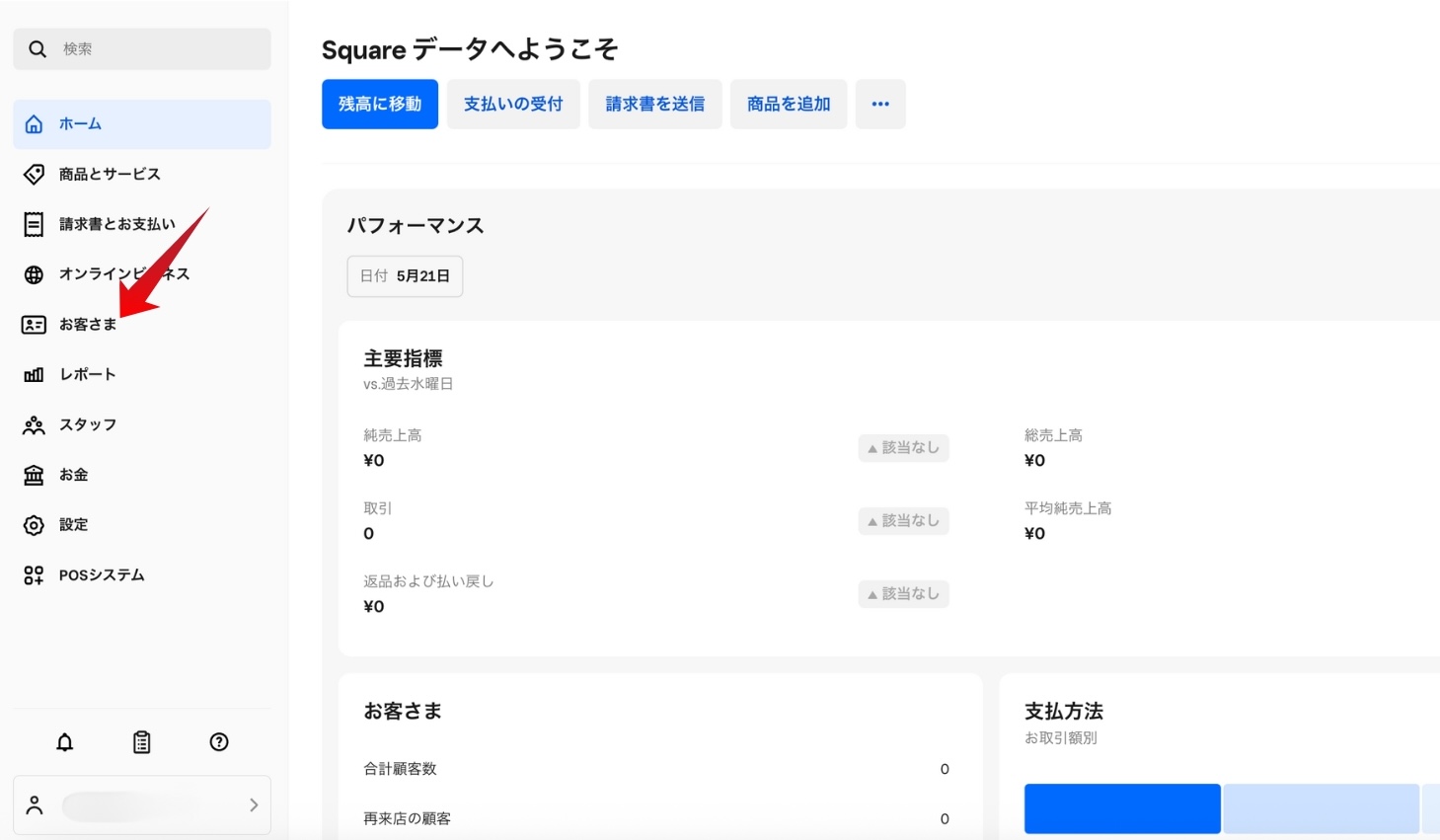Click the 請求書を送信 button
The height and width of the screenshot is (840, 1440).
pos(655,105)
